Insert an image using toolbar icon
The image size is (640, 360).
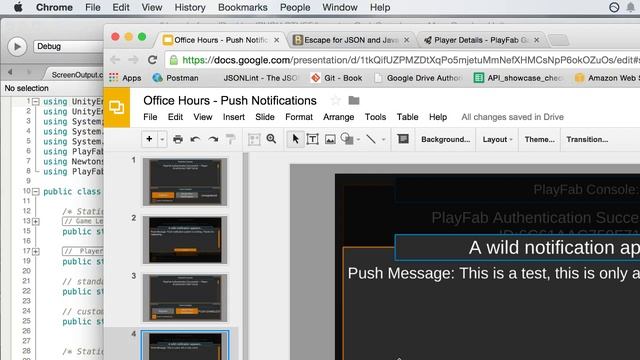pos(330,139)
